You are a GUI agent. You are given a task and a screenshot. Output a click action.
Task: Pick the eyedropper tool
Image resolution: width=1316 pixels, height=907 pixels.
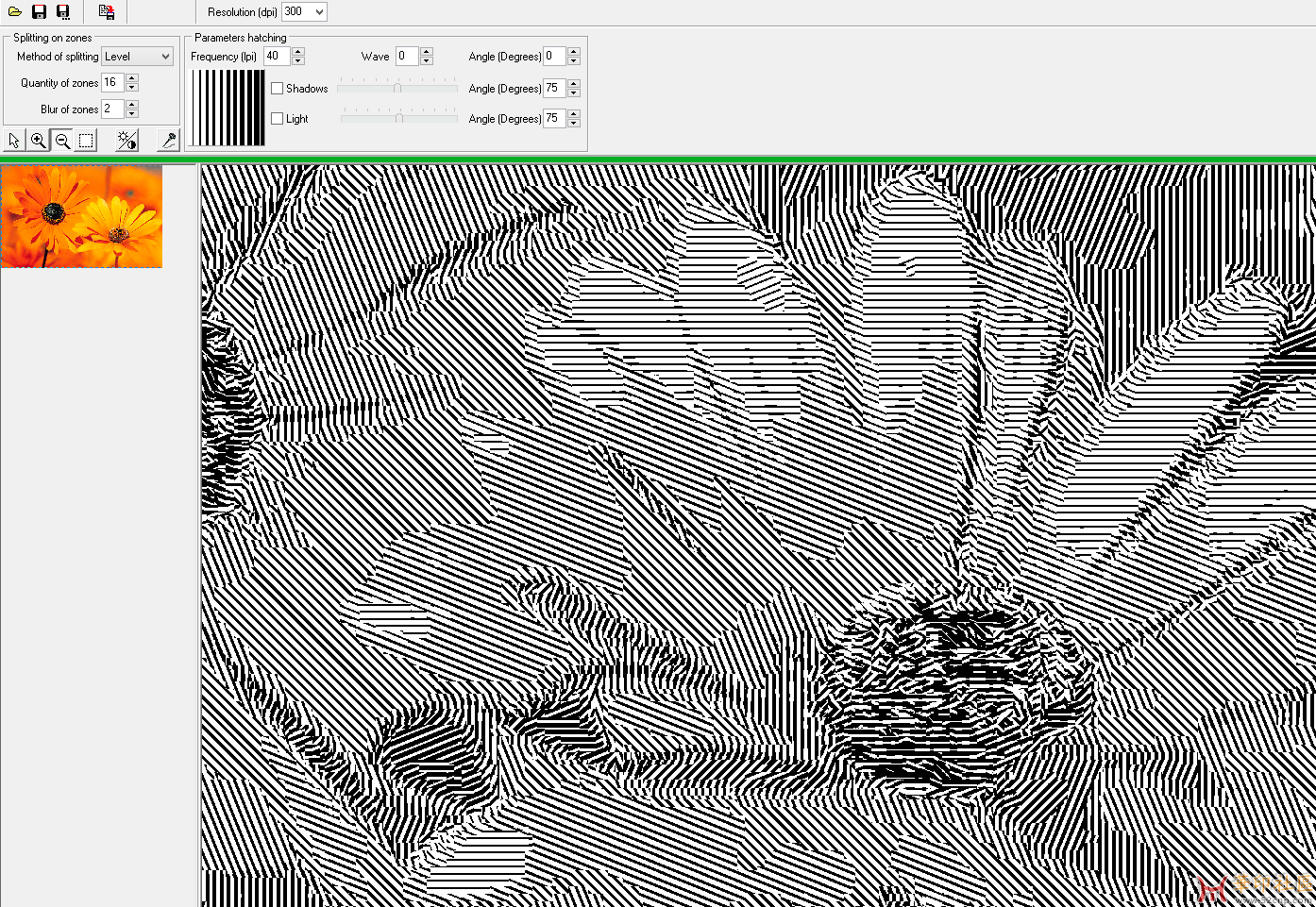[x=169, y=141]
